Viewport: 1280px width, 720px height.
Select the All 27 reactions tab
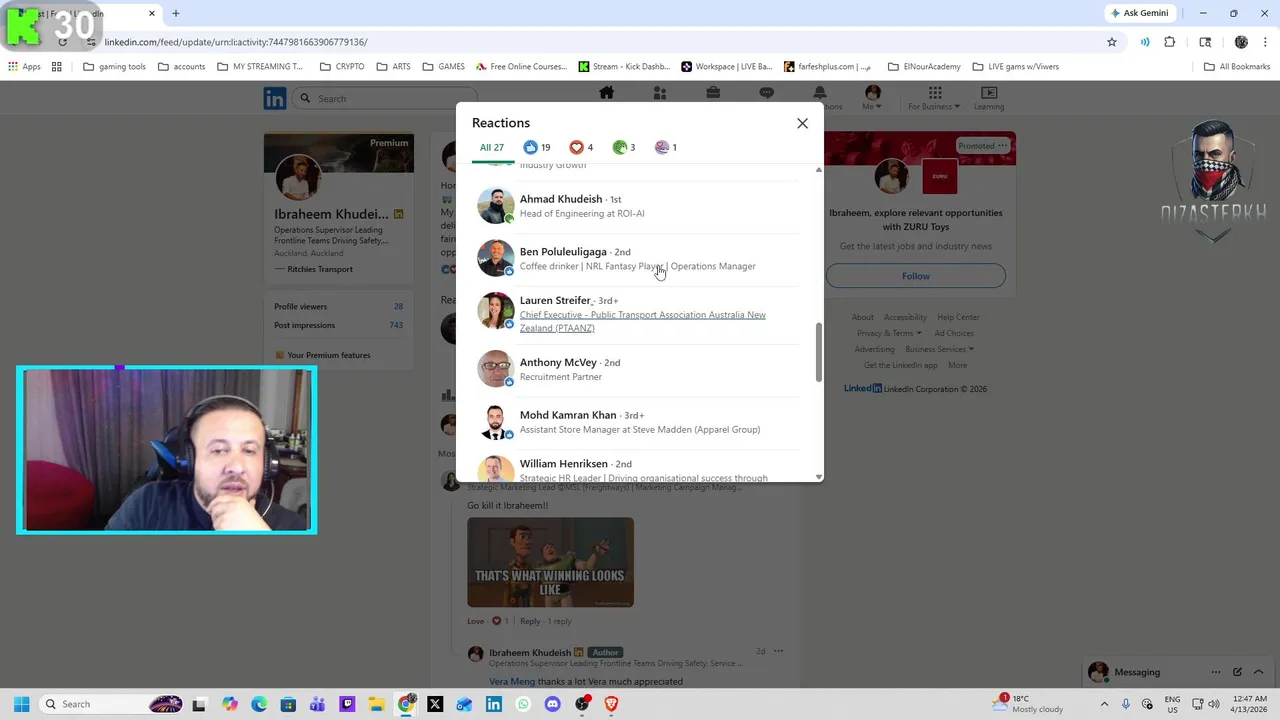(x=492, y=147)
